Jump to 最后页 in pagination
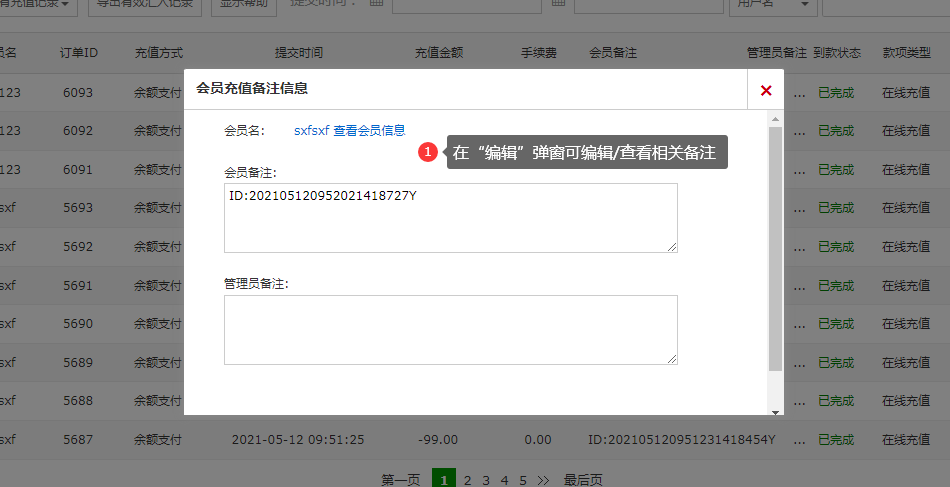The image size is (950, 487). (583, 480)
